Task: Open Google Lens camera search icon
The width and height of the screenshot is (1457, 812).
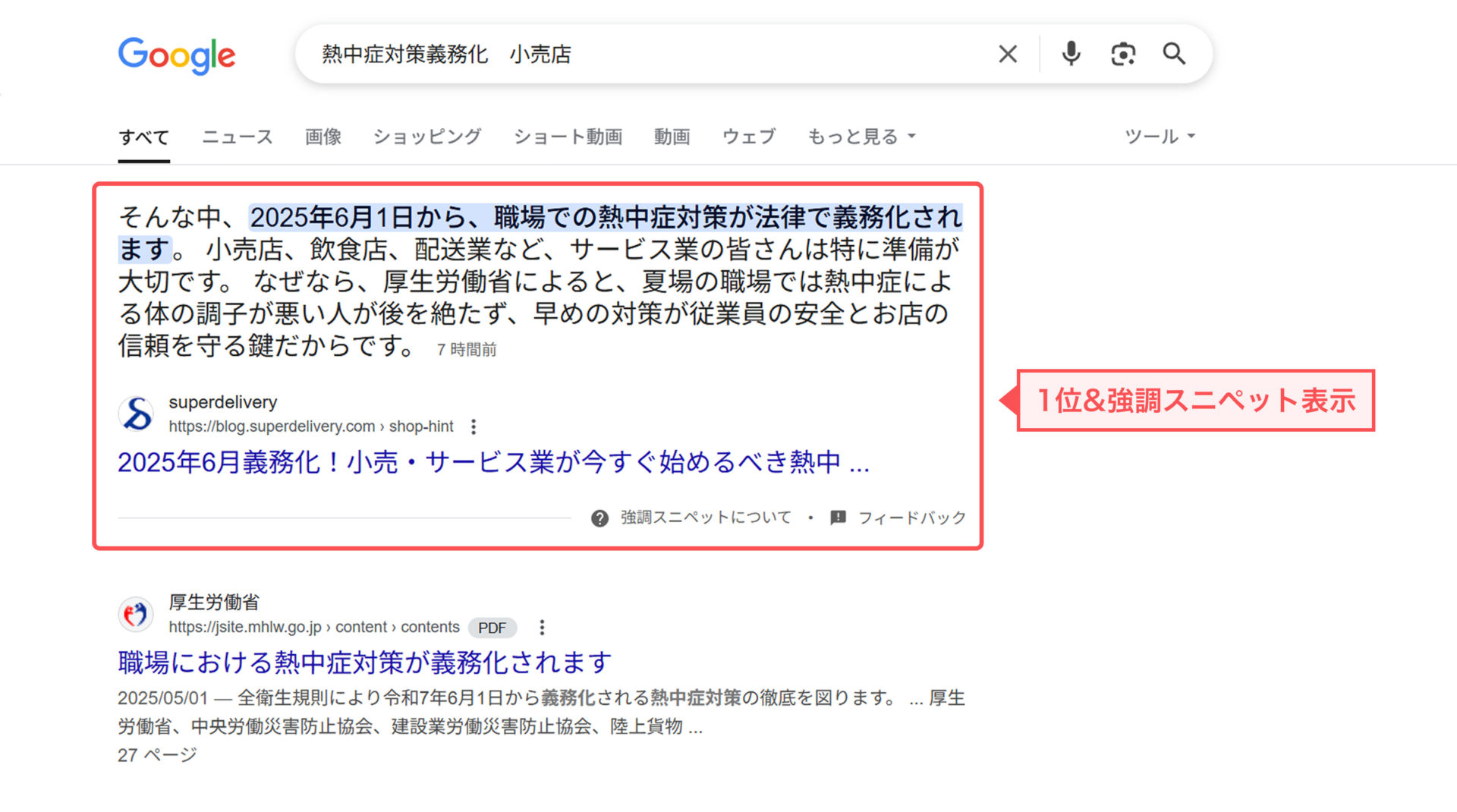Action: pyautogui.click(x=1123, y=54)
